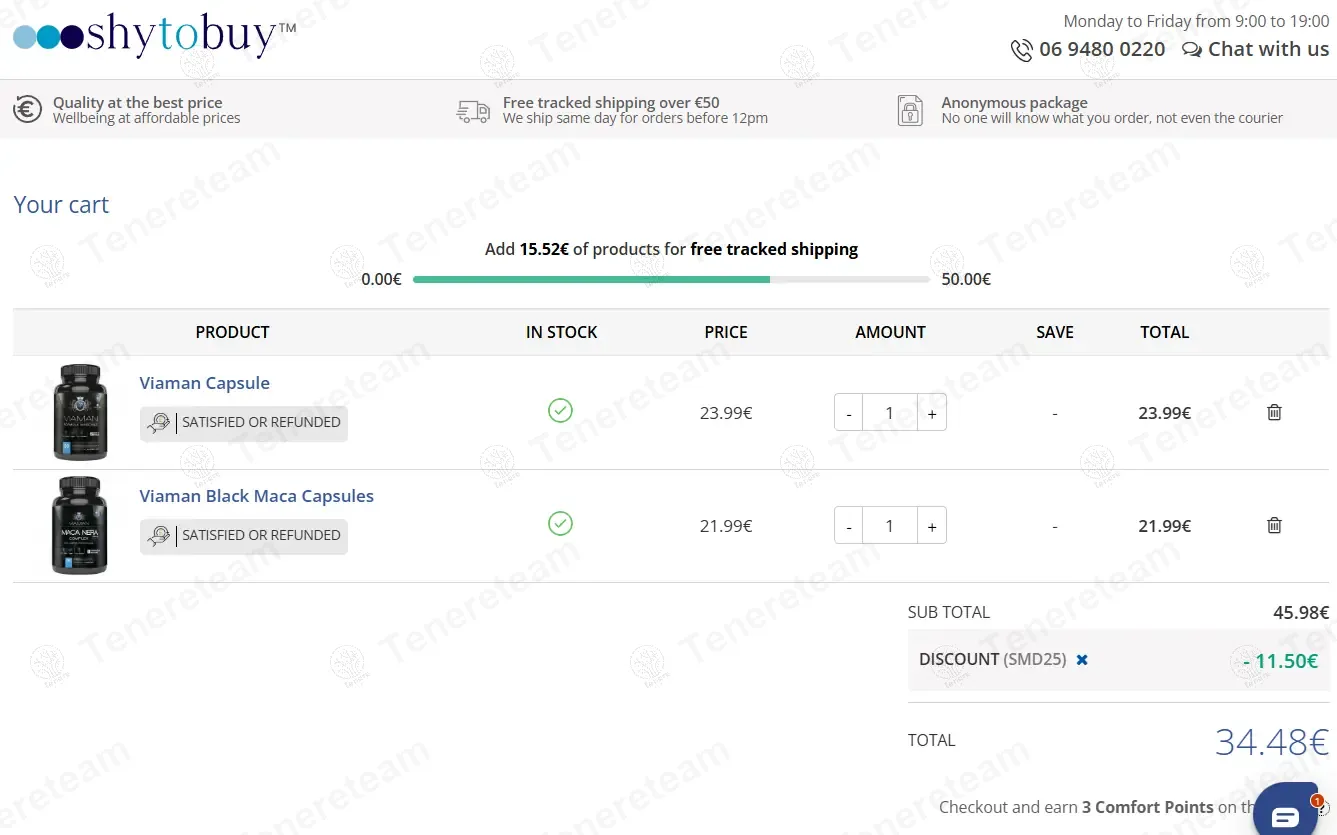Click in-stock checkmark for Black Maca Capsules
Viewport: 1337px width, 835px height.
(561, 523)
